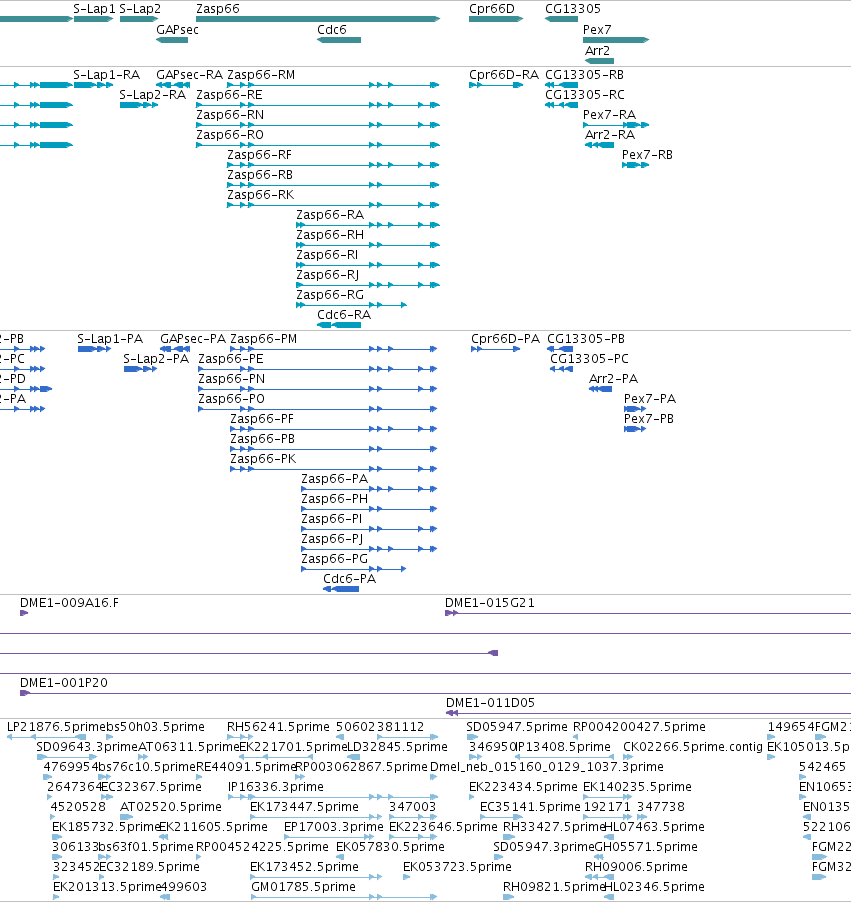Select protein S-Lap1-PA

110,339
